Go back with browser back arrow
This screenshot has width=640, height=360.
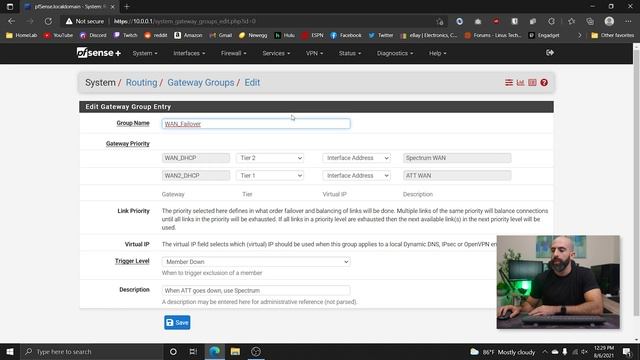pos(11,21)
